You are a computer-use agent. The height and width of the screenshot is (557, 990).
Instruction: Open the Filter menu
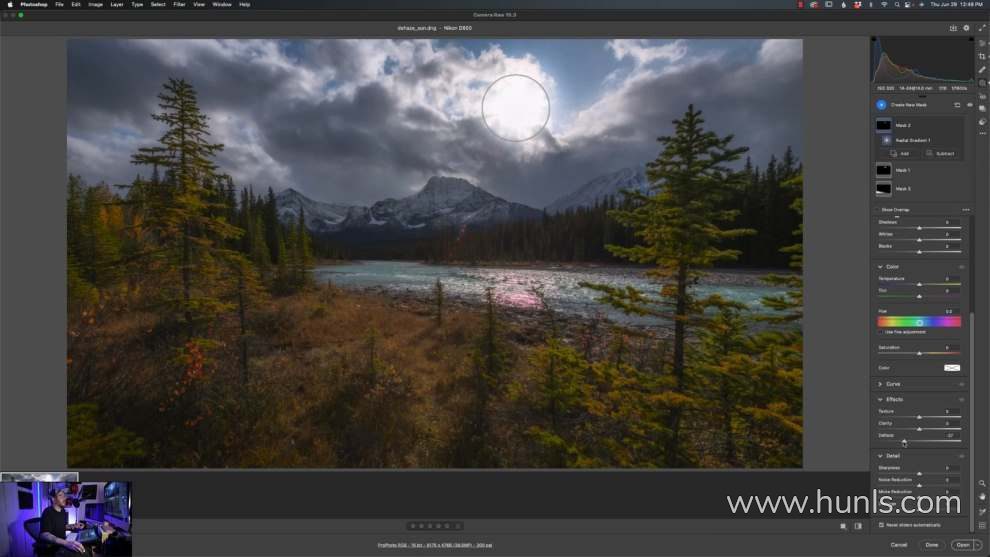[179, 4]
